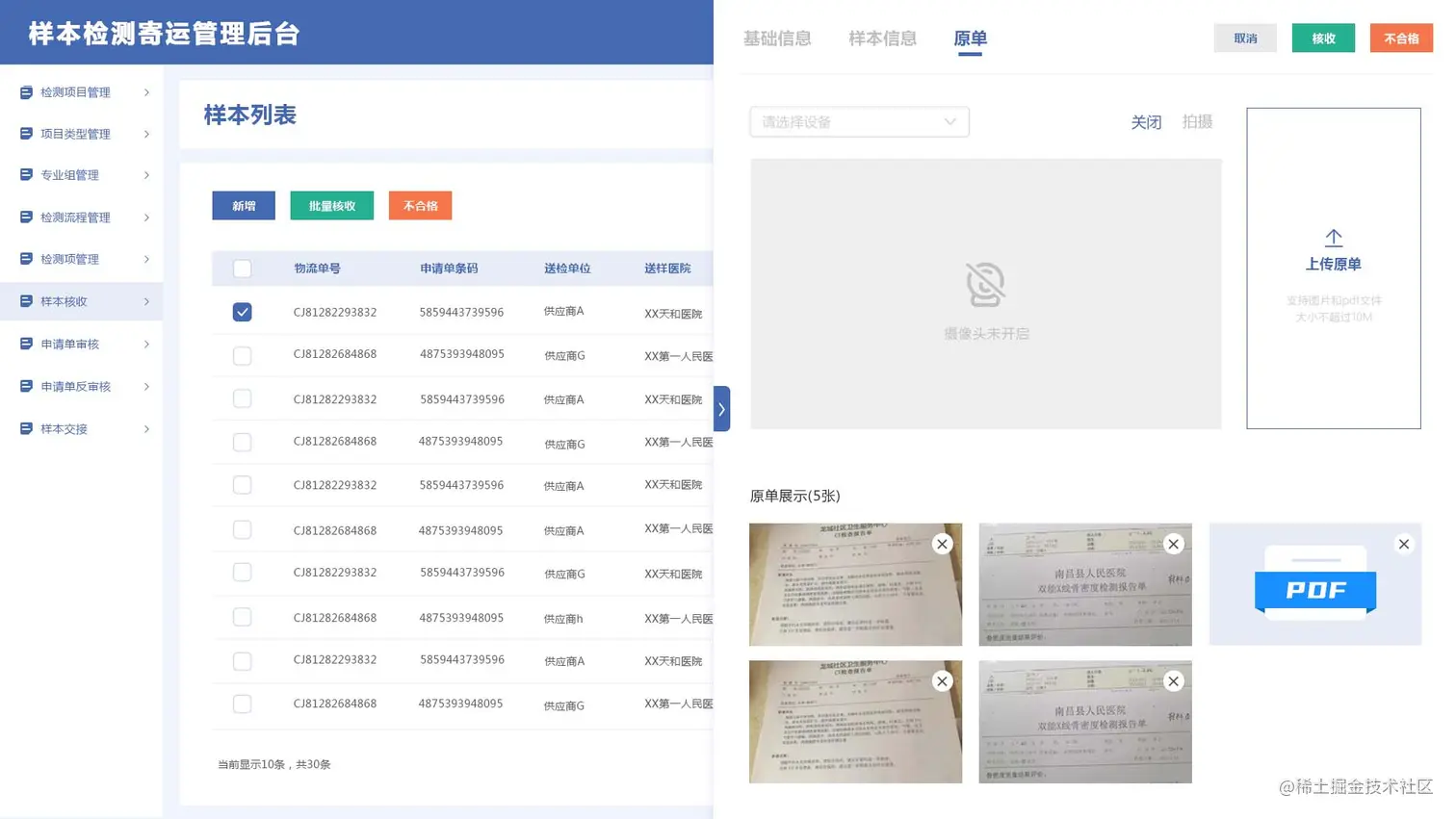The height and width of the screenshot is (819, 1456).
Task: Remove the first original-slip photo in the top row
Action: (943, 544)
